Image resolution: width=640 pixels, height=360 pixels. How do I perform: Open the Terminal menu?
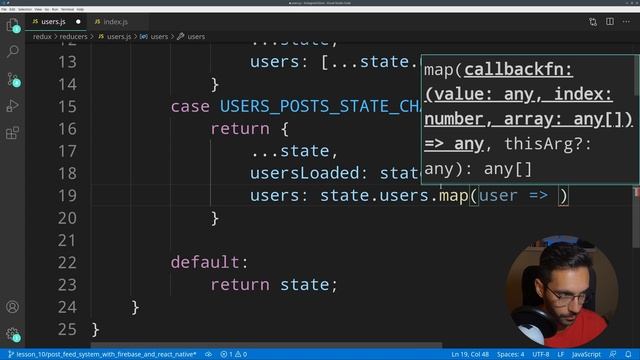click(67, 9)
